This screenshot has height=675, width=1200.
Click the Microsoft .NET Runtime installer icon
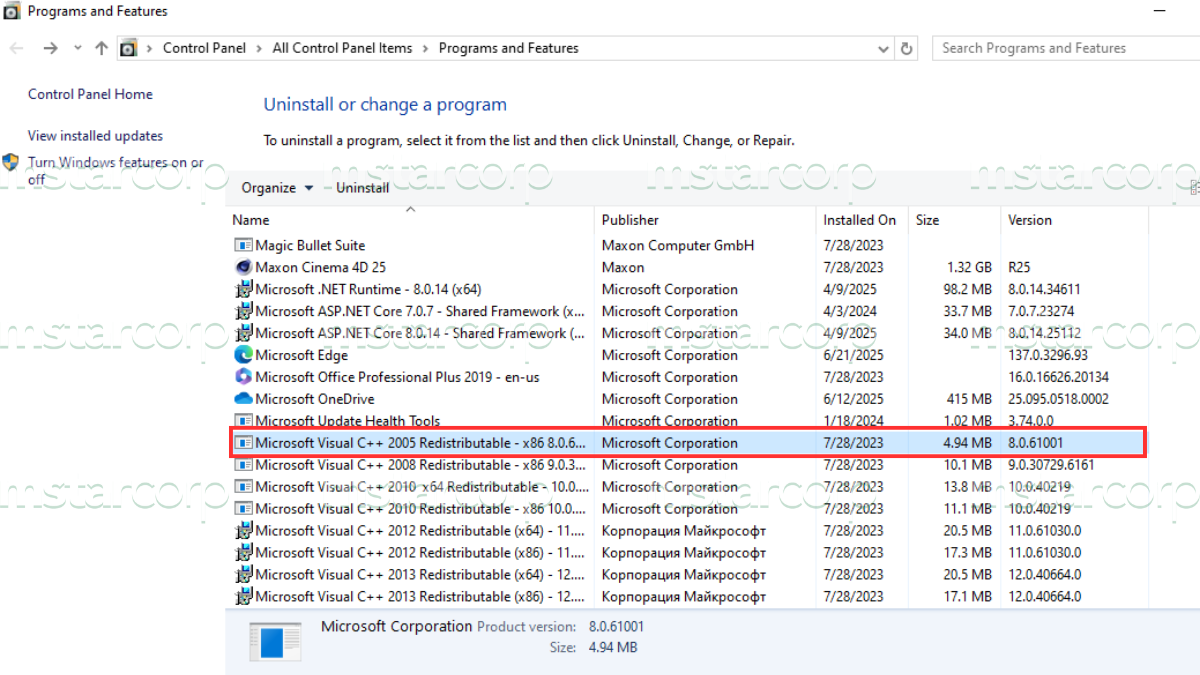243,289
